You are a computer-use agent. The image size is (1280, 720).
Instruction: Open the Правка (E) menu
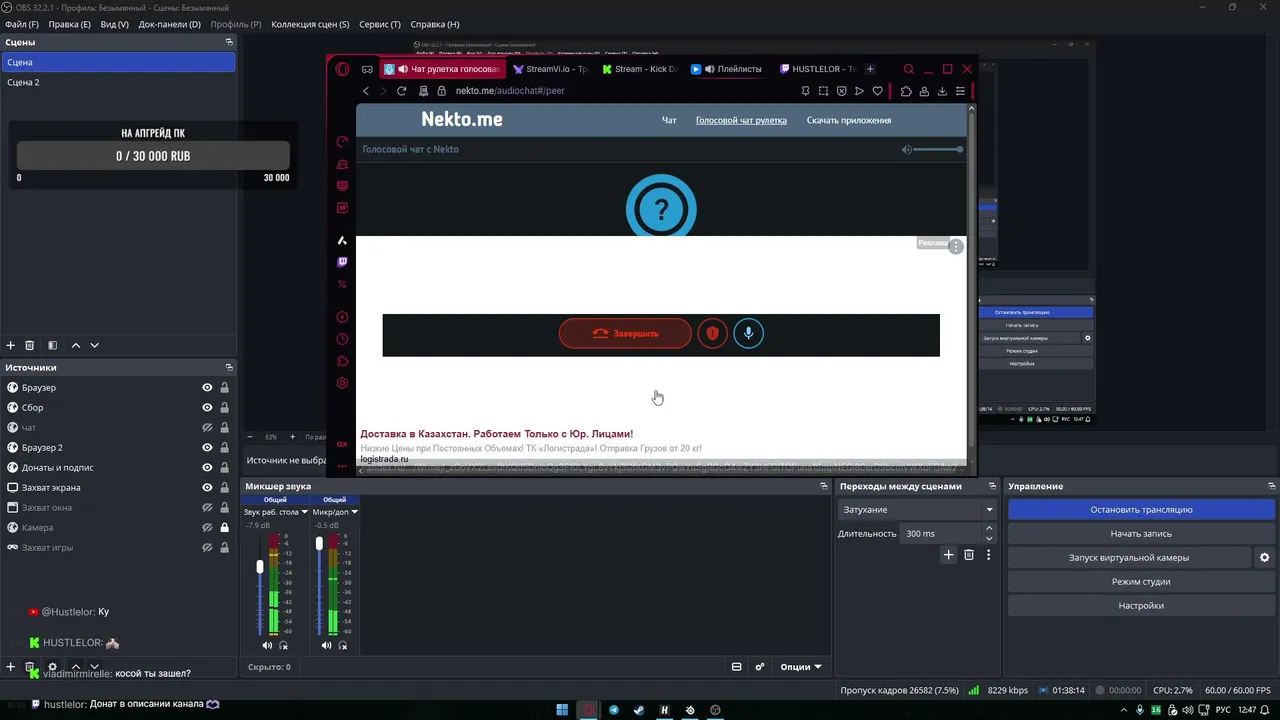(69, 24)
